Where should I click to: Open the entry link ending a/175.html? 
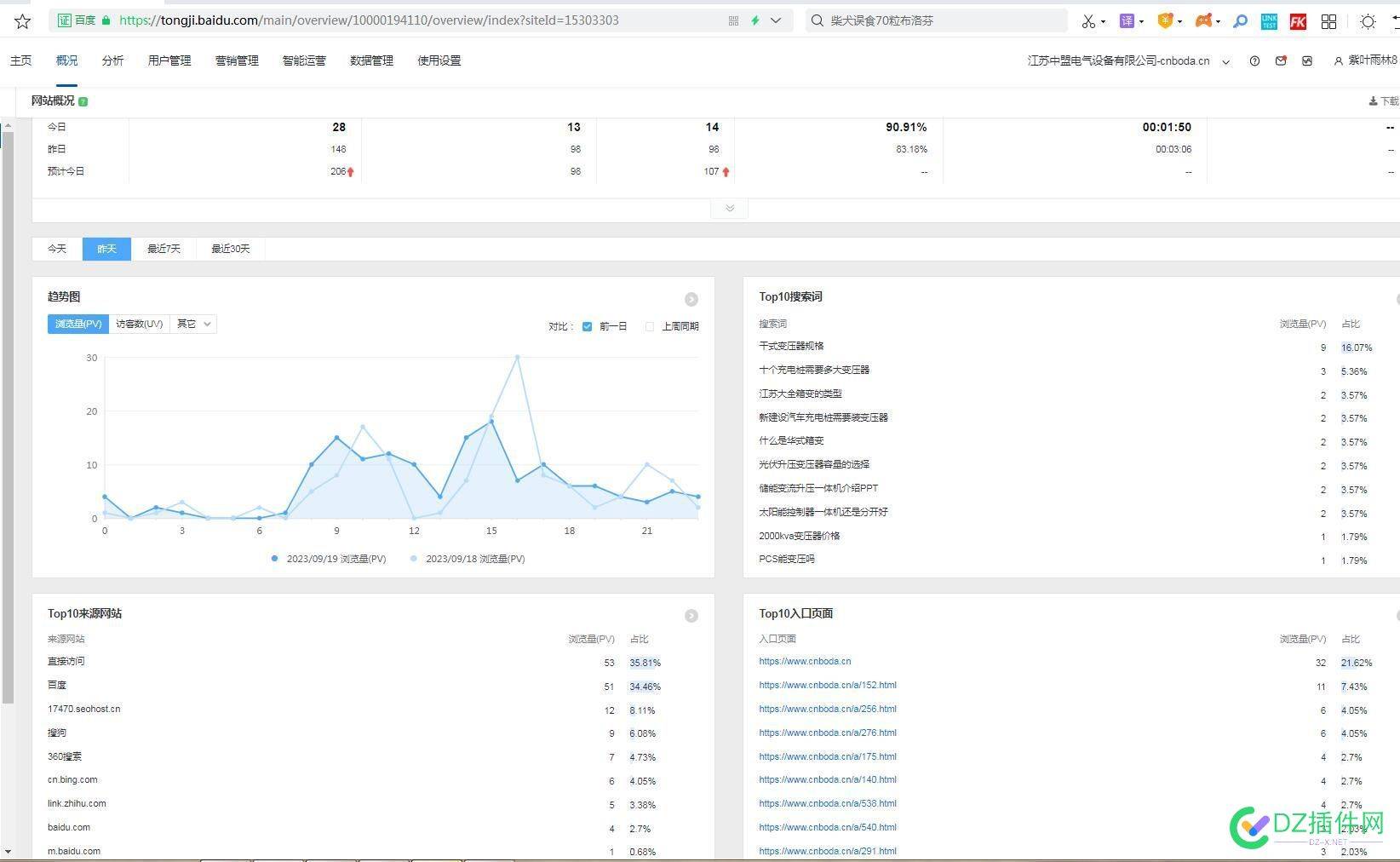(x=828, y=756)
